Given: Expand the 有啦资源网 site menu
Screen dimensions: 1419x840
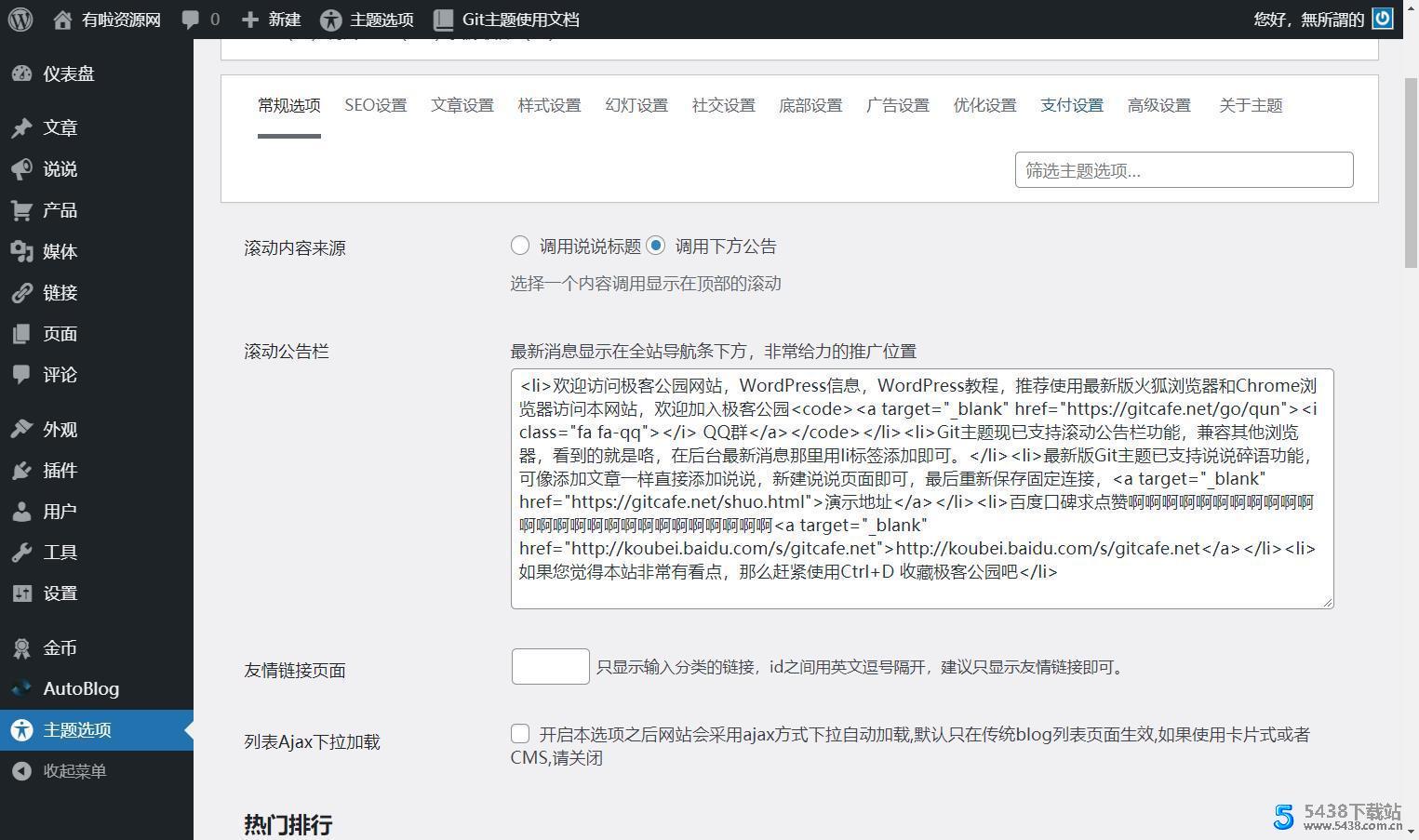Looking at the screenshot, I should pyautogui.click(x=107, y=20).
